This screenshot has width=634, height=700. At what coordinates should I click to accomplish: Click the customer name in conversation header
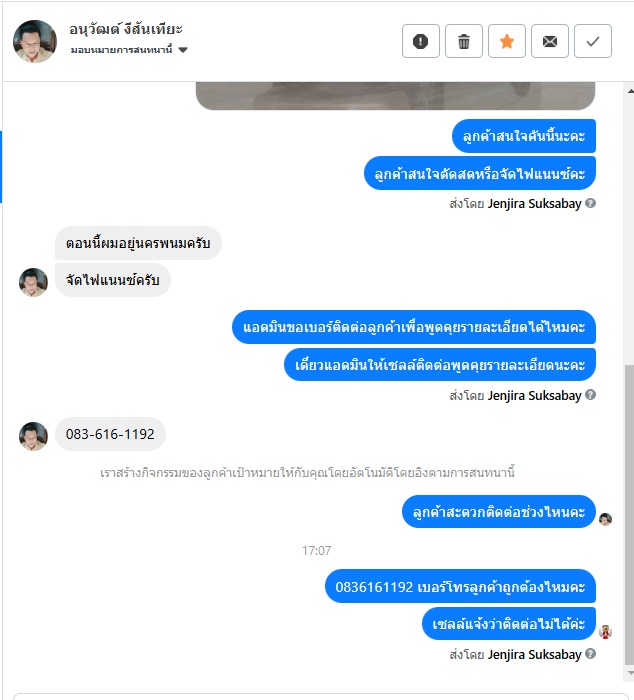click(126, 29)
